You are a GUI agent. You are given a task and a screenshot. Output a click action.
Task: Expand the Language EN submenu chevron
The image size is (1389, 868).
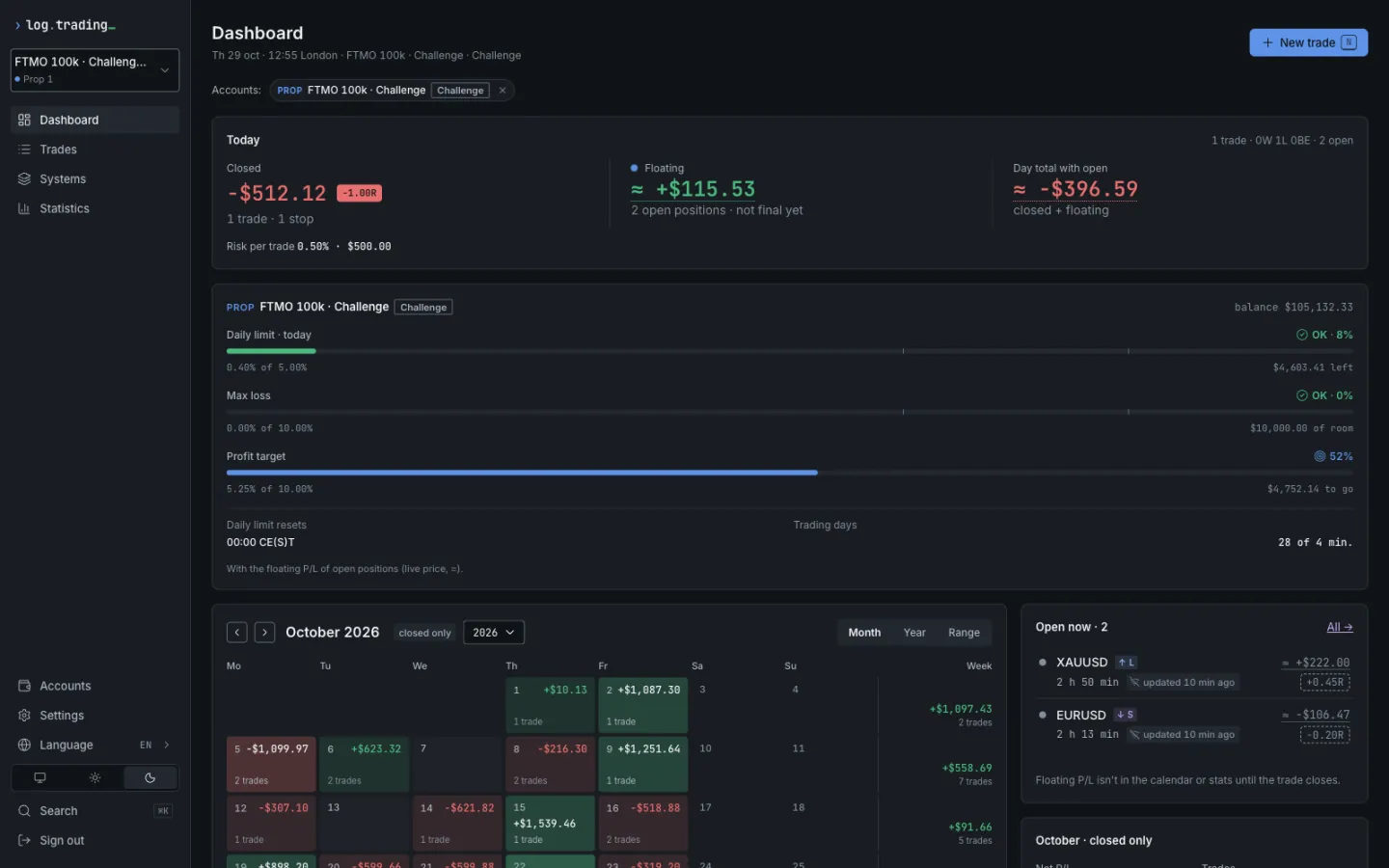coord(167,745)
